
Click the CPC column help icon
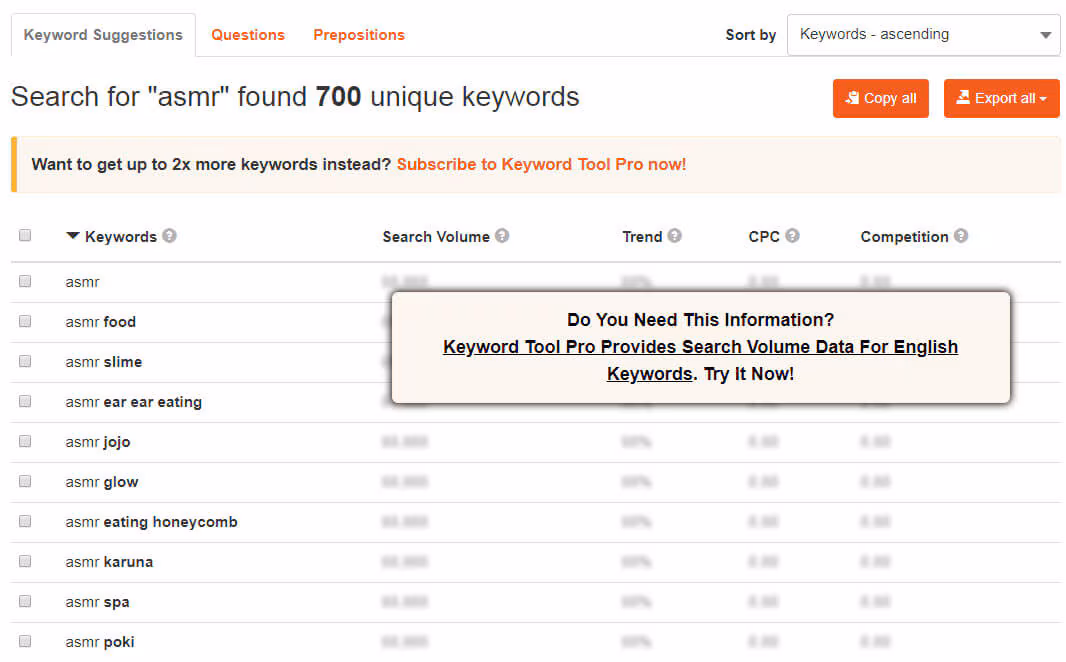tap(792, 236)
